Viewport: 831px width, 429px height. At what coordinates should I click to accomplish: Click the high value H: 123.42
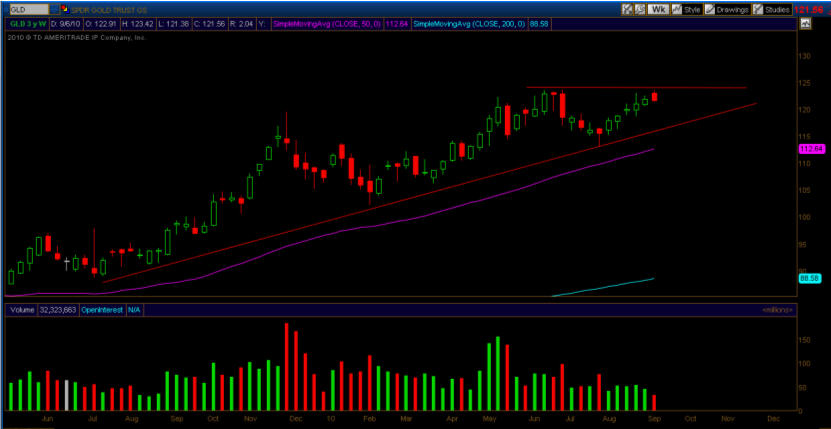click(137, 23)
